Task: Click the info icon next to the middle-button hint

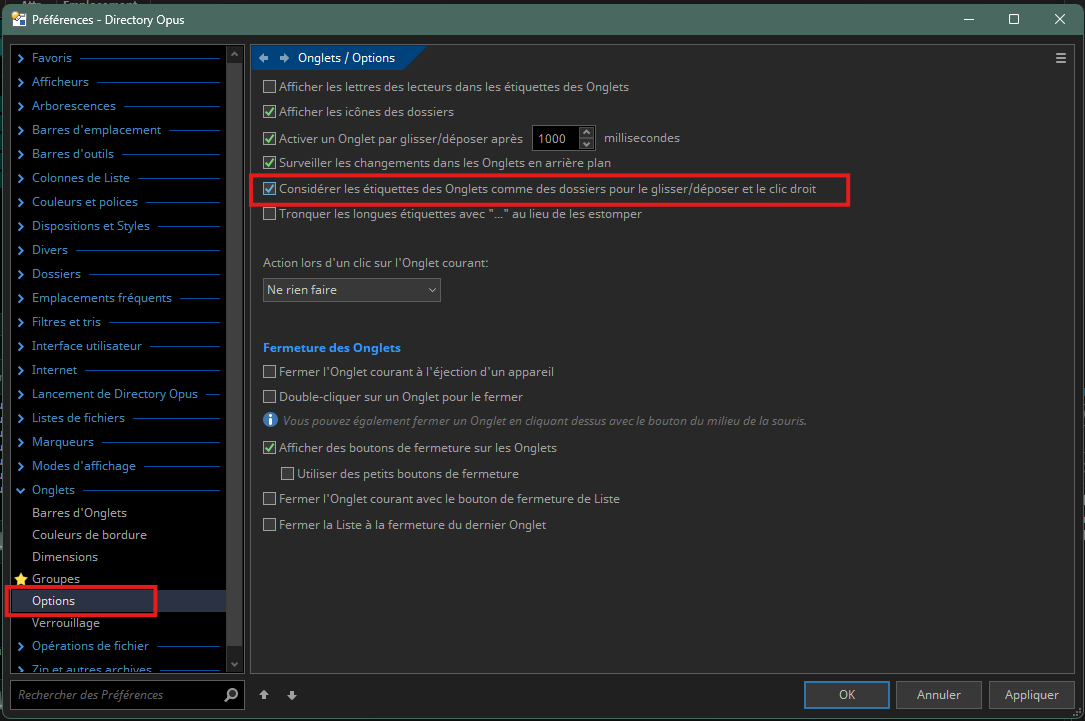Action: pos(271,420)
